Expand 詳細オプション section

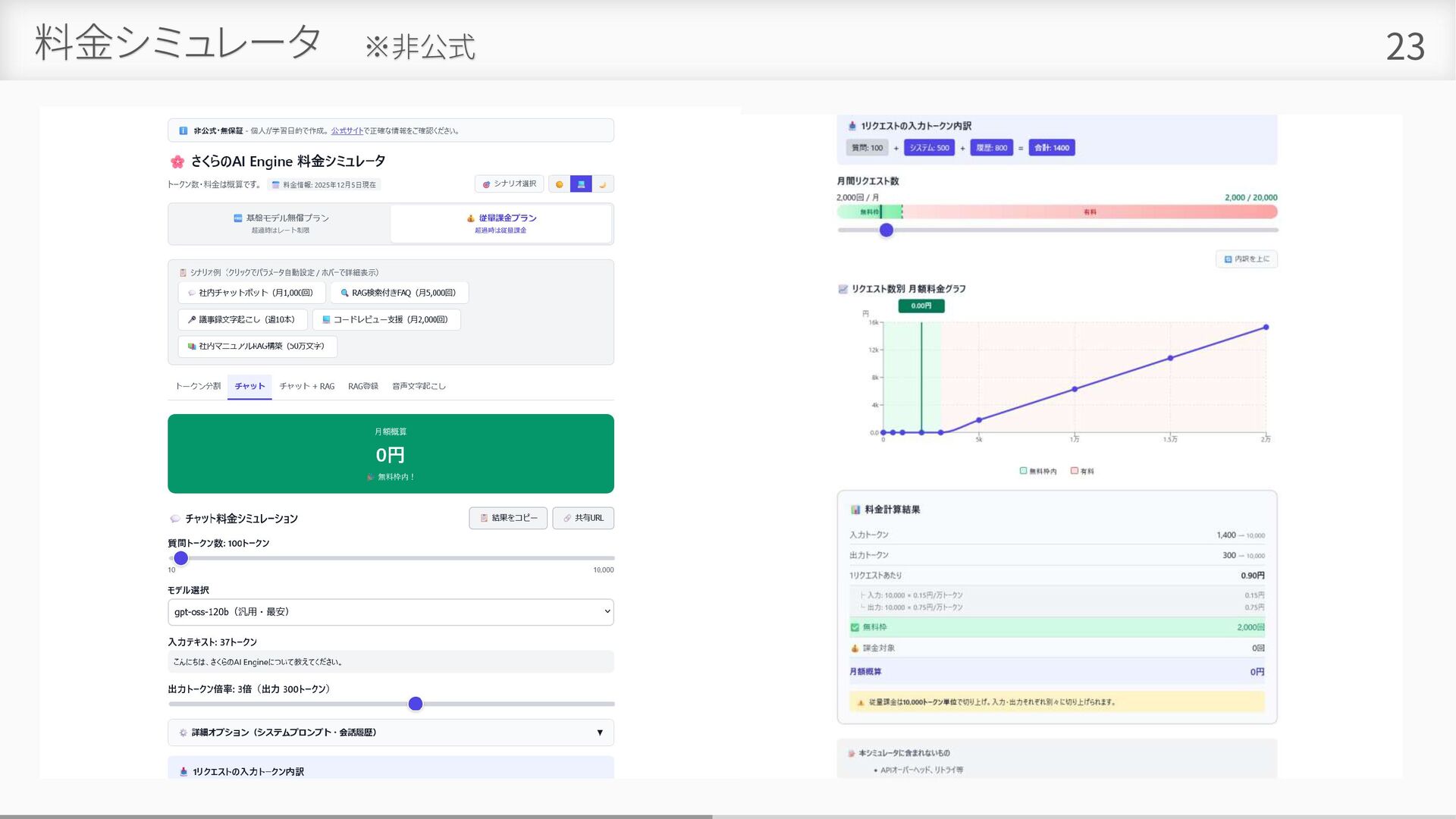click(390, 733)
